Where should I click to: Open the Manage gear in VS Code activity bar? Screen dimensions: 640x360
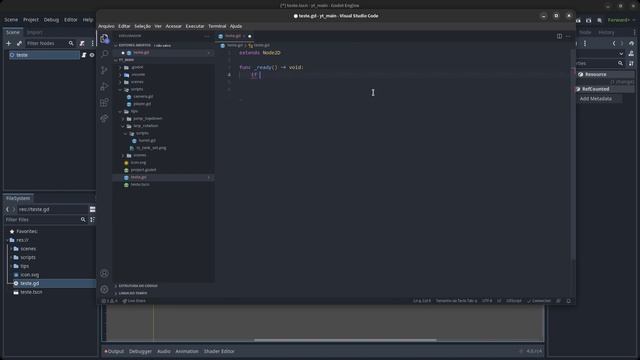coord(104,289)
